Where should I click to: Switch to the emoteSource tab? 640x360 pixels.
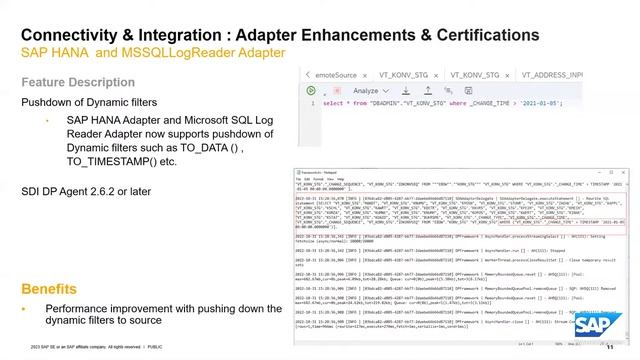tap(336, 75)
